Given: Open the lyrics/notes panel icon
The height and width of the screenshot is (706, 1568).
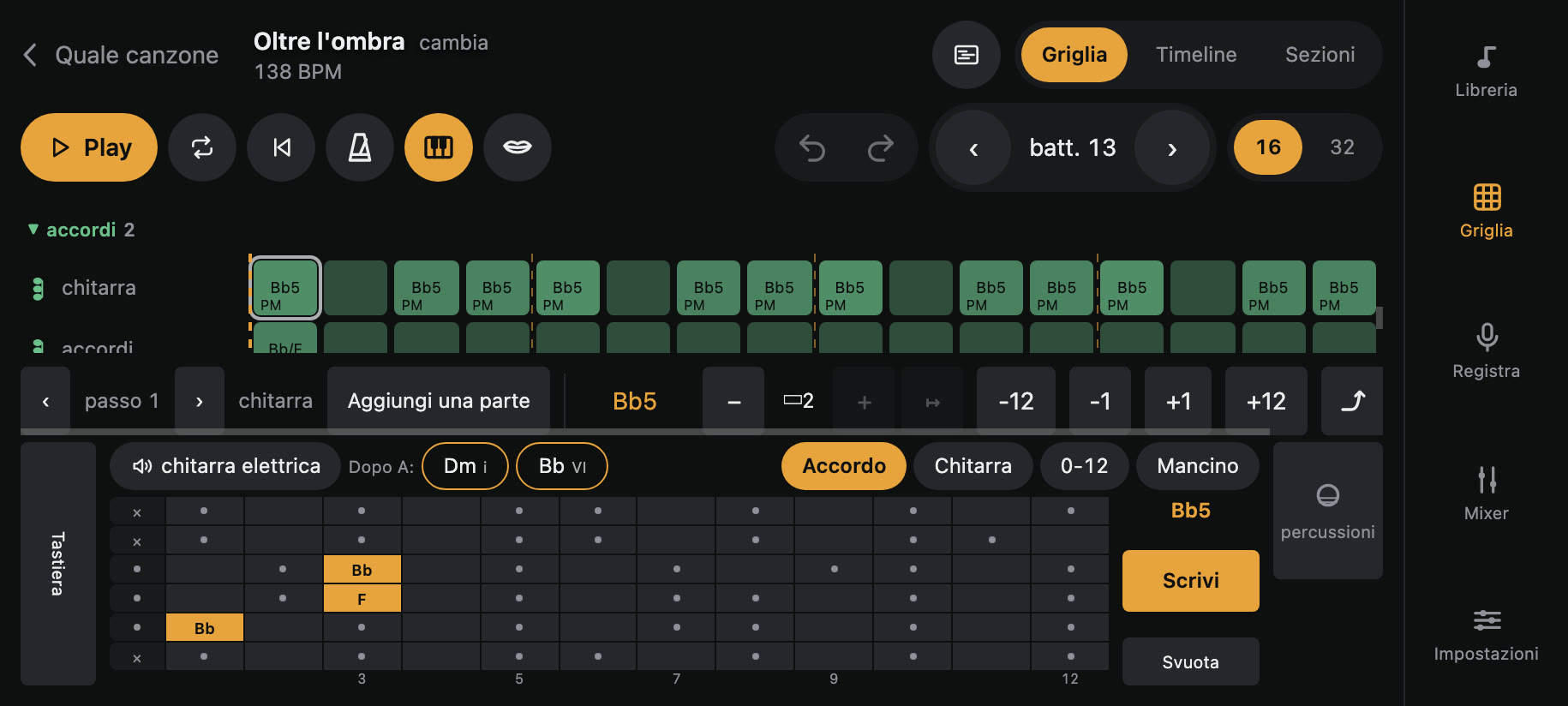Looking at the screenshot, I should [x=967, y=55].
